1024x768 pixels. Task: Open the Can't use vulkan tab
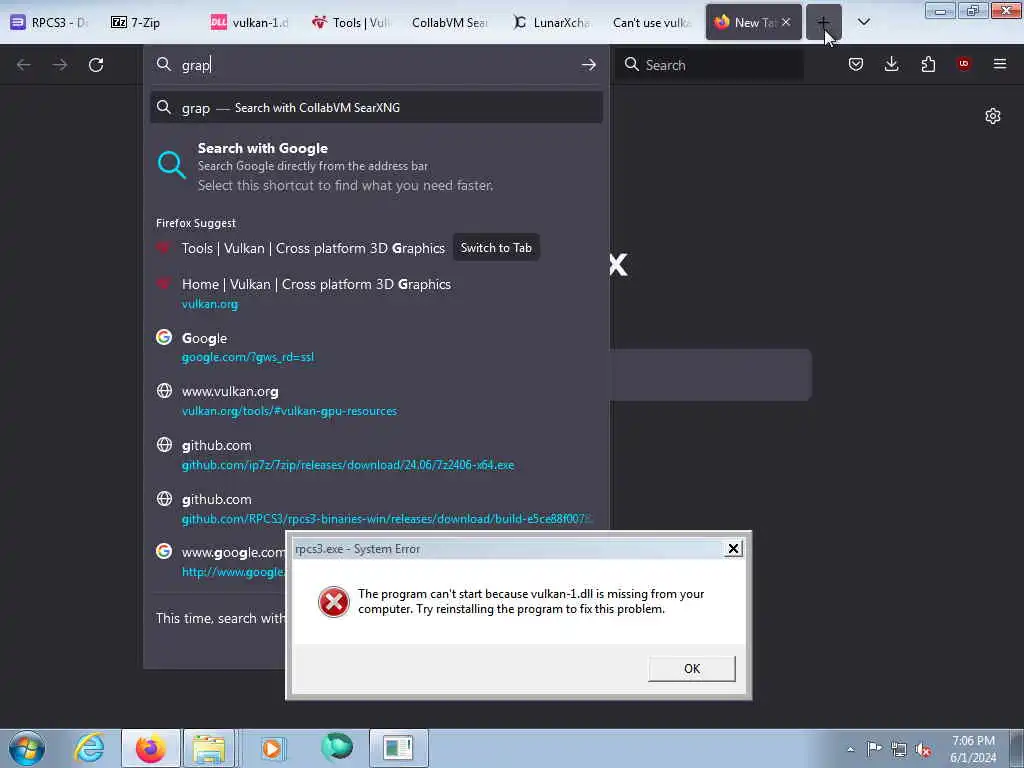tap(652, 22)
